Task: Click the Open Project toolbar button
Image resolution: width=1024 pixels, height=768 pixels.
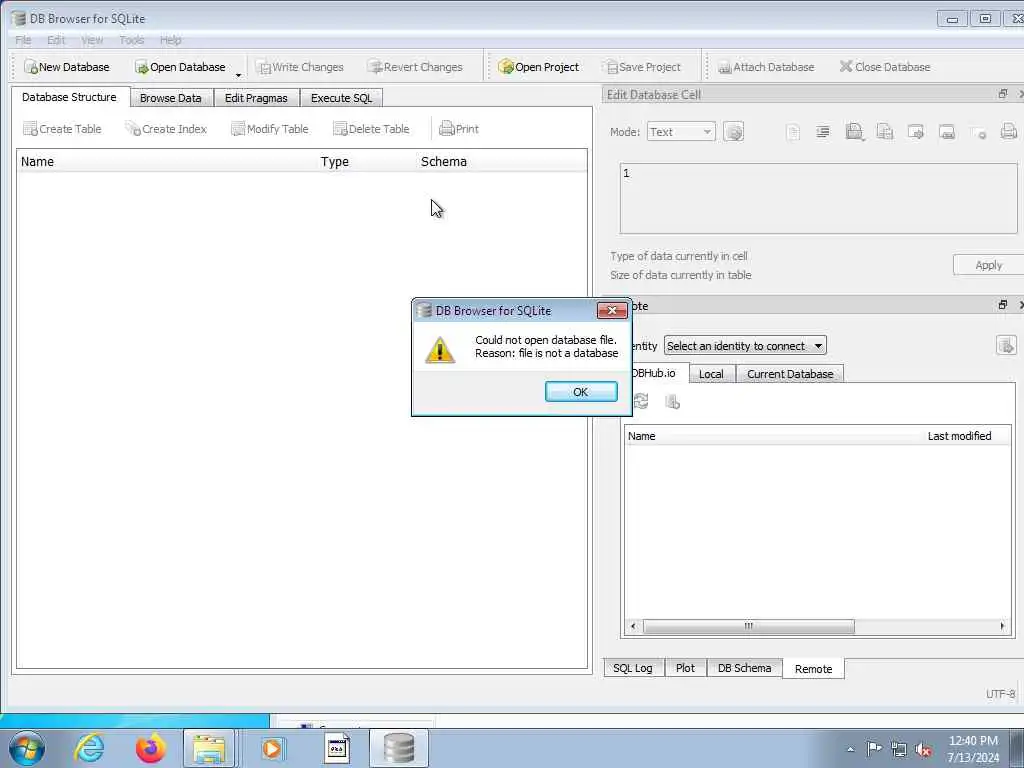Action: (538, 67)
